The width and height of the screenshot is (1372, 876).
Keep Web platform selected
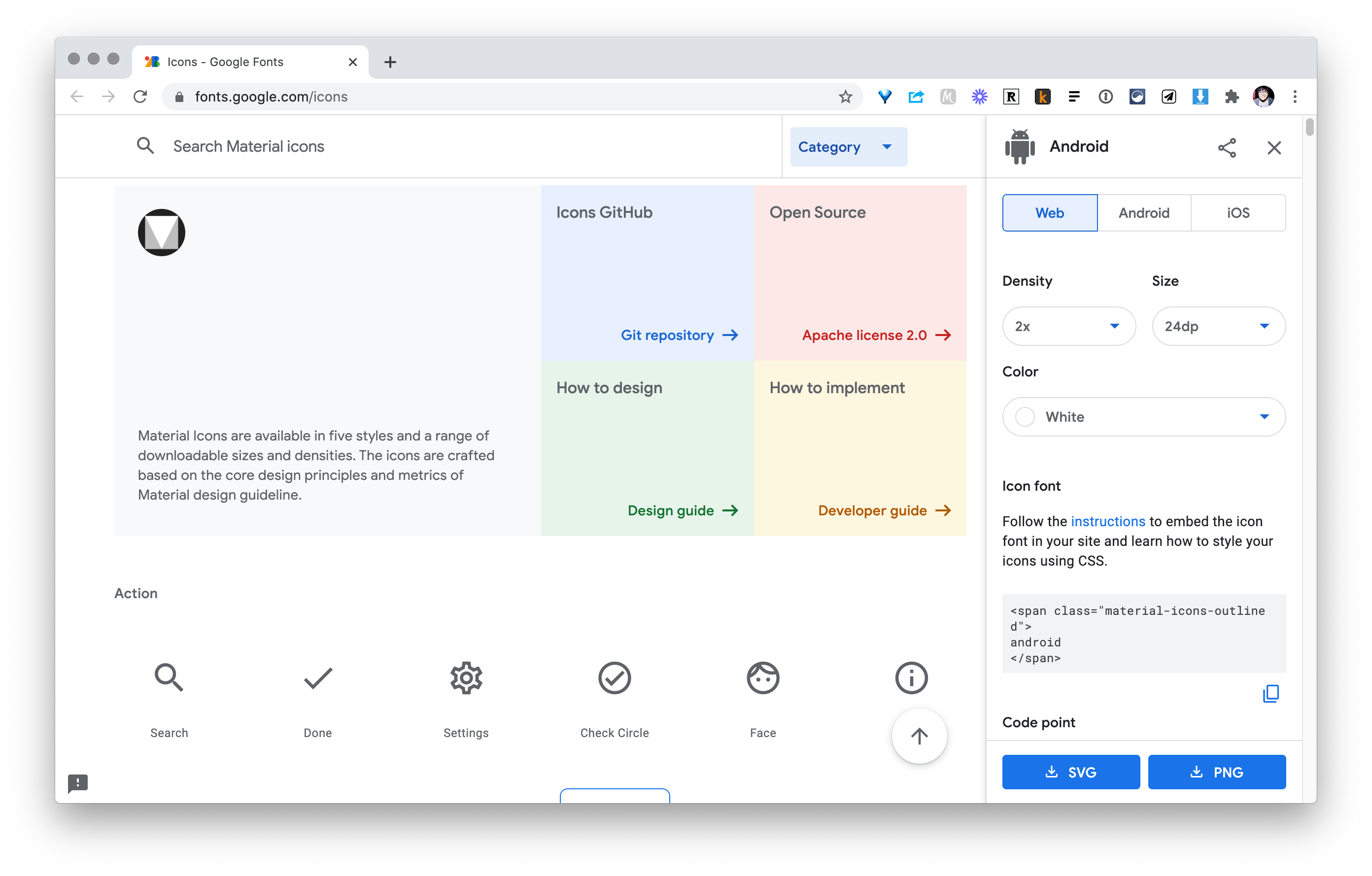tap(1050, 212)
